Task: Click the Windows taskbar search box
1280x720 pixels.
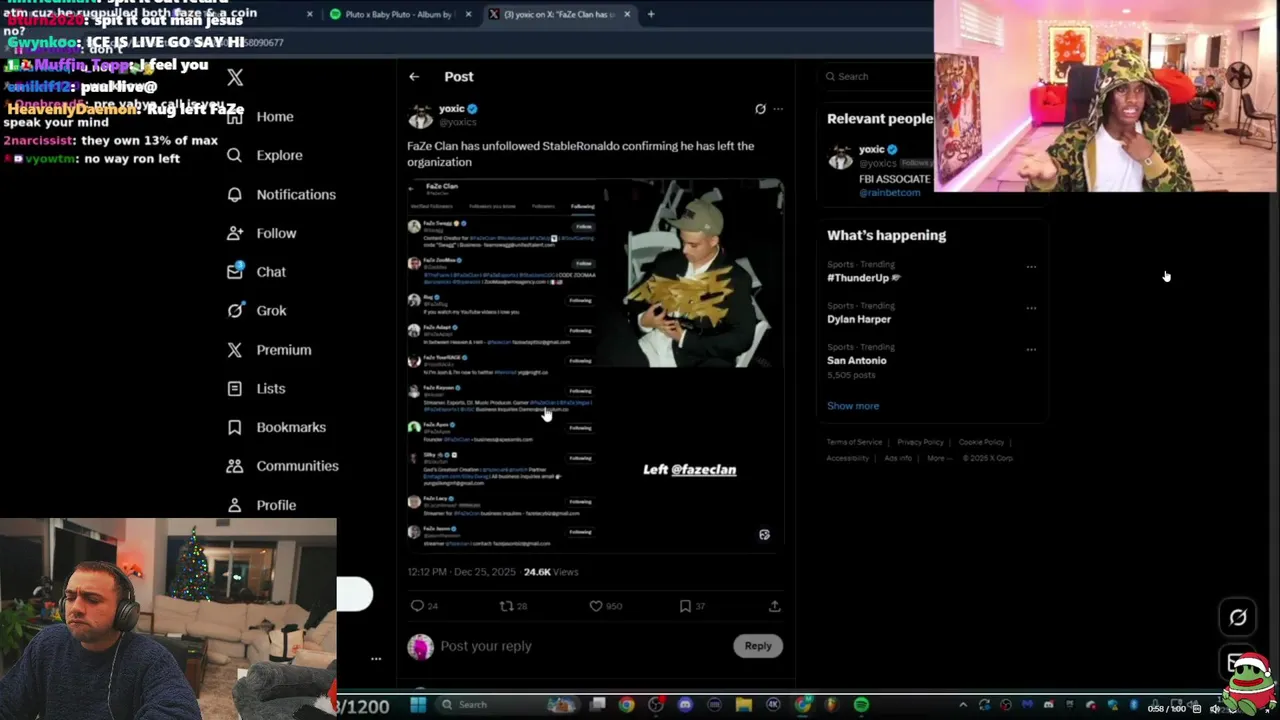Action: pos(506,705)
